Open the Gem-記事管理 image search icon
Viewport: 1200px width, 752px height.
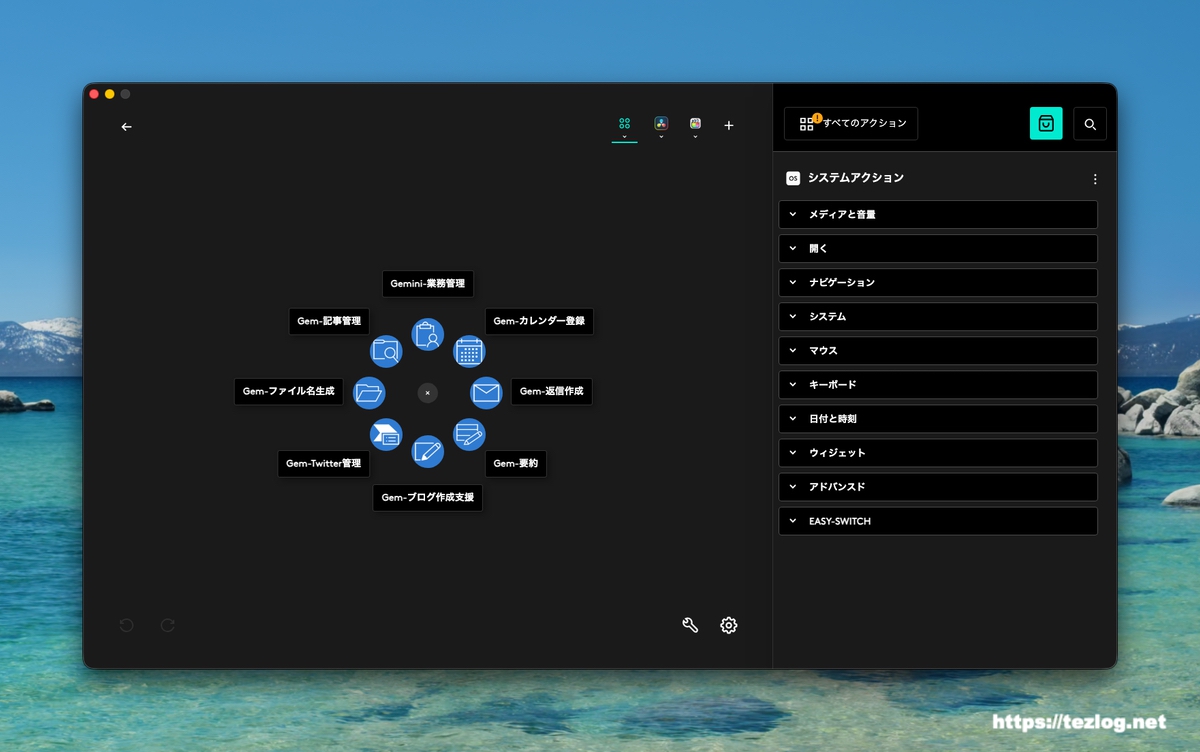tap(386, 352)
